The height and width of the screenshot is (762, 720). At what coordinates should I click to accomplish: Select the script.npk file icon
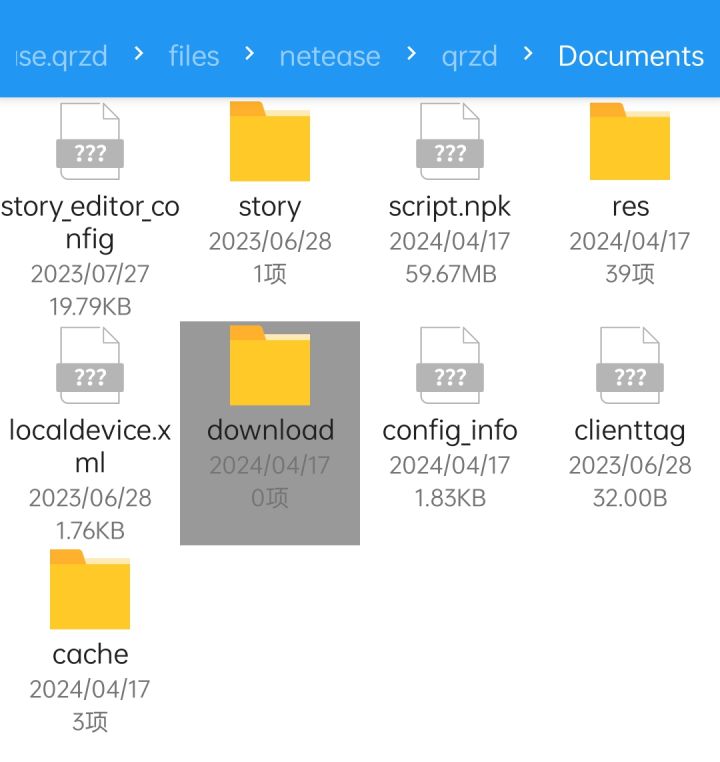pyautogui.click(x=450, y=141)
